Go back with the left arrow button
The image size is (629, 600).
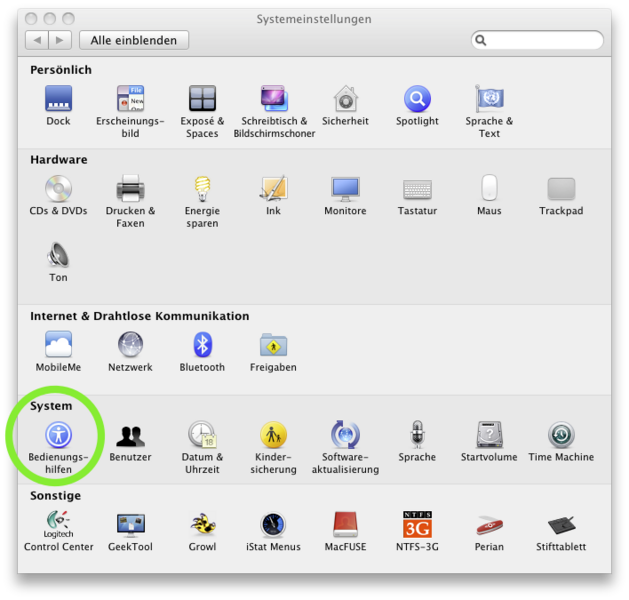click(x=37, y=41)
